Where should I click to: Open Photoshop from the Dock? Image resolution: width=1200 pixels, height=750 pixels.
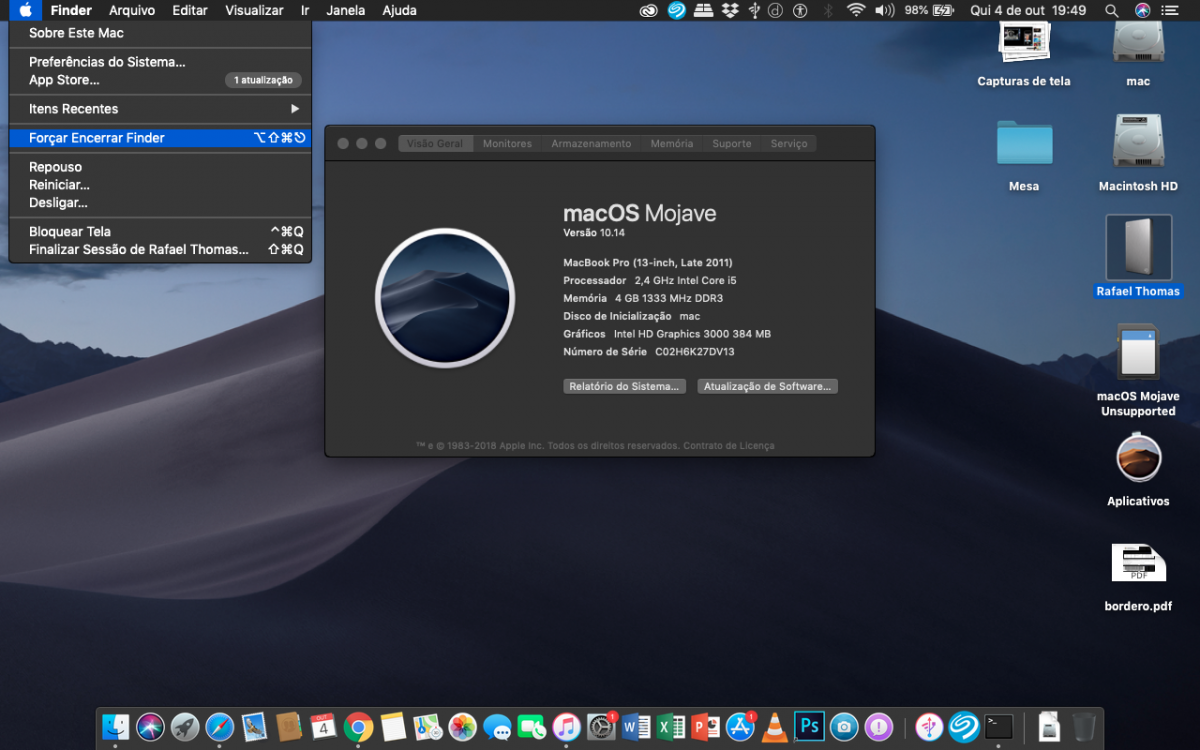coord(809,726)
